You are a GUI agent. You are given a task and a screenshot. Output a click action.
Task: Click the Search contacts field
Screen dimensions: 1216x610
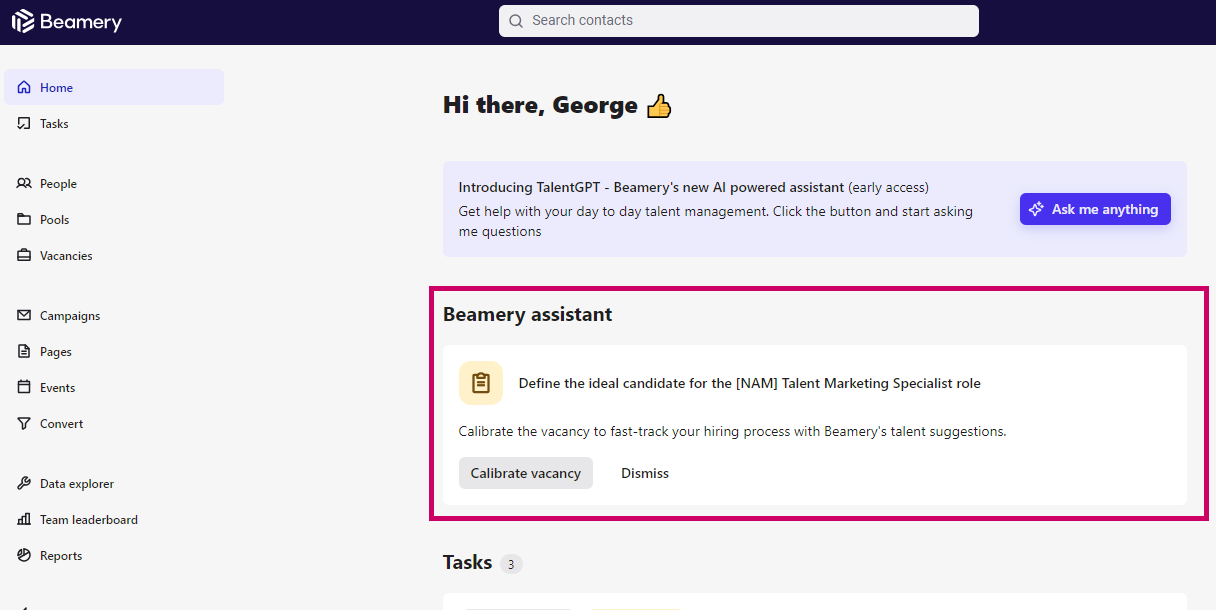click(x=739, y=21)
